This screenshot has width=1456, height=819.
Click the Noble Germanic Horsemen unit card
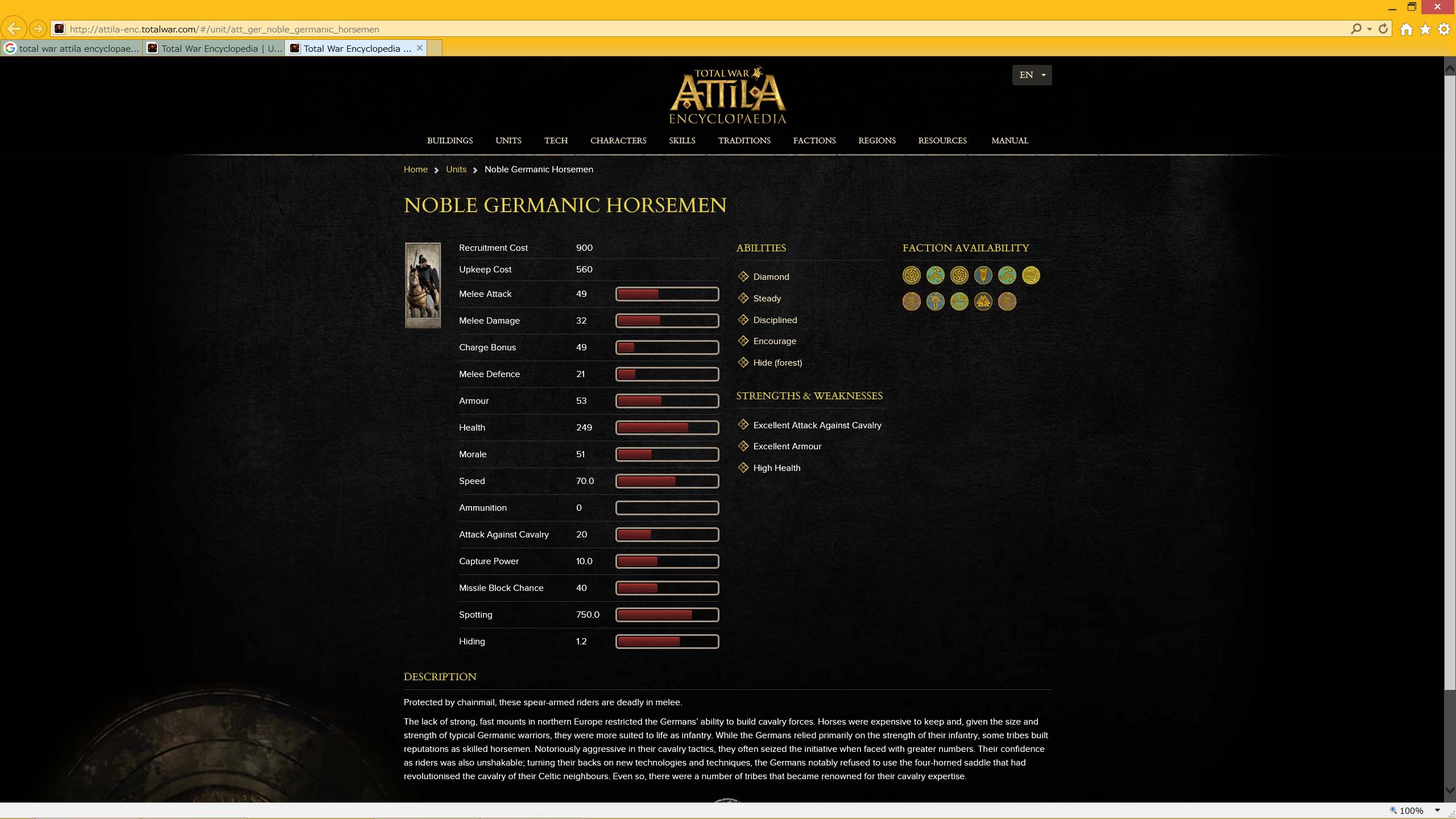point(423,285)
